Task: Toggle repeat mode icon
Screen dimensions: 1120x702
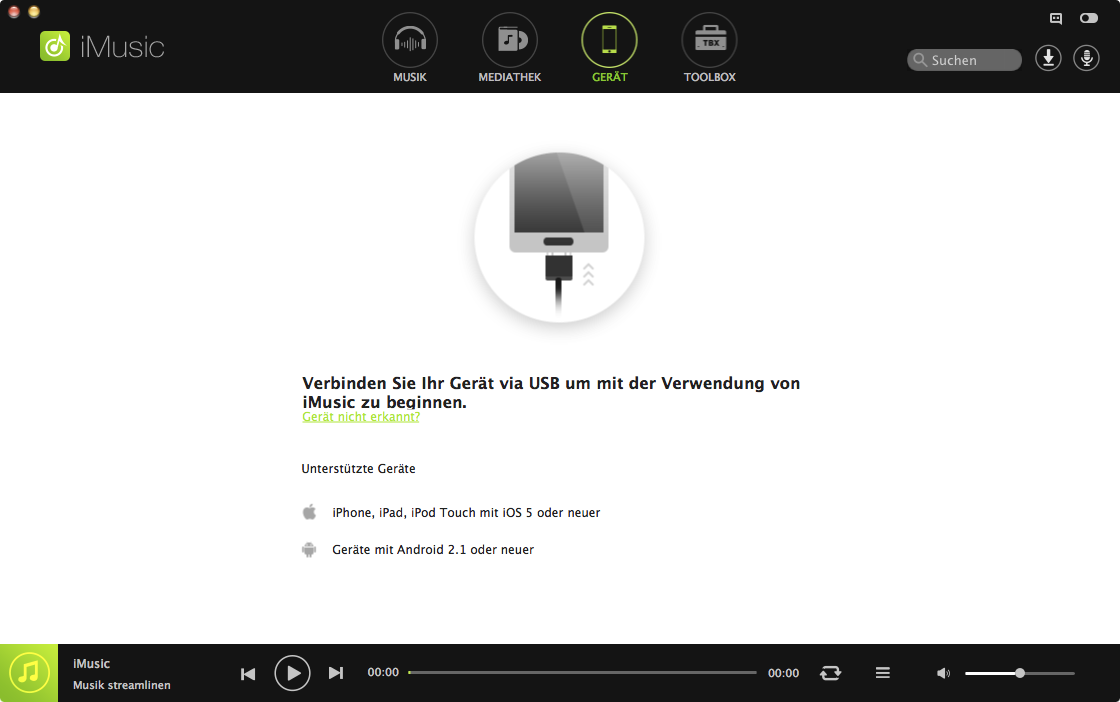Action: coord(830,673)
